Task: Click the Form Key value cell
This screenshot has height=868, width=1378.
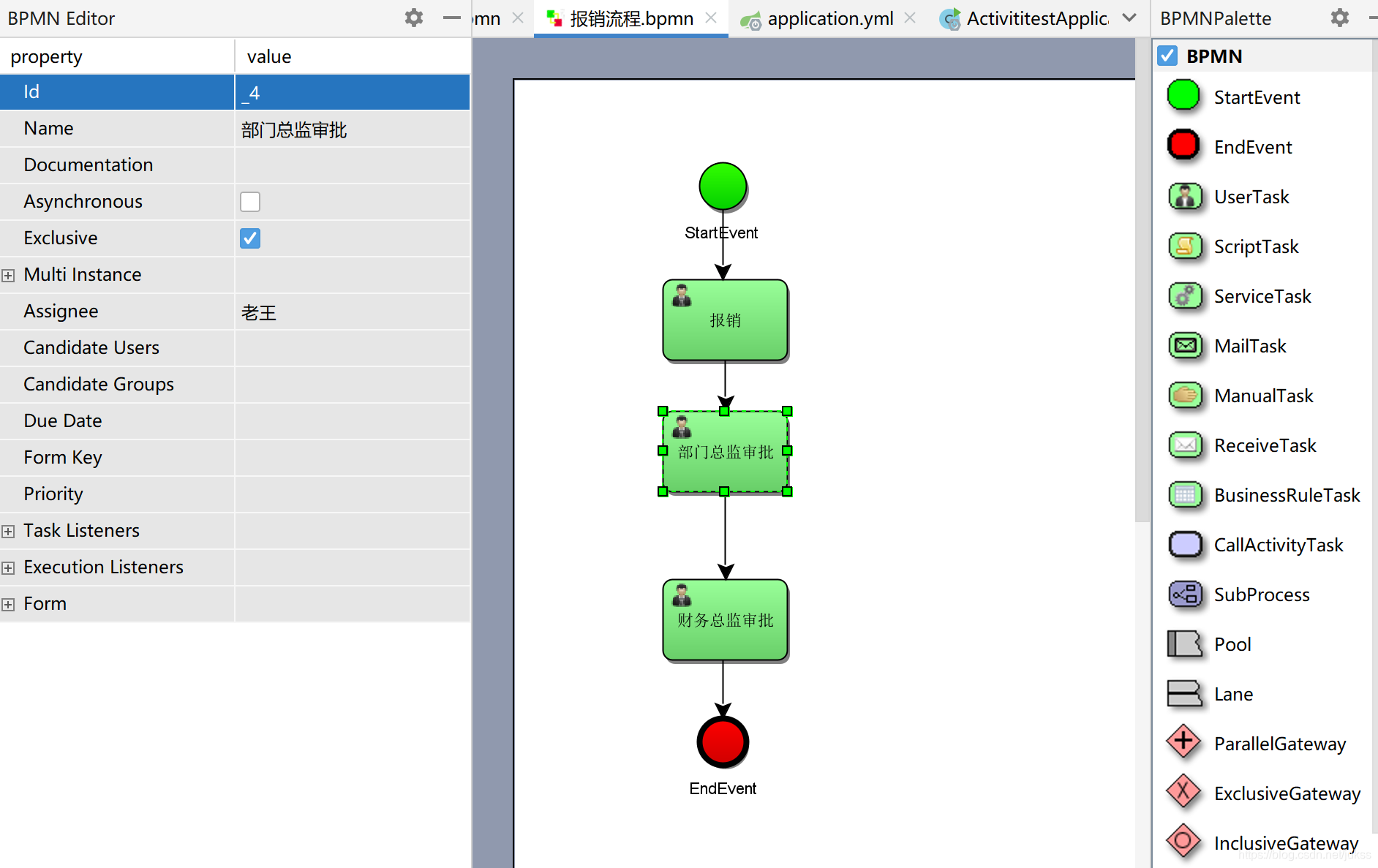Action: coord(353,458)
